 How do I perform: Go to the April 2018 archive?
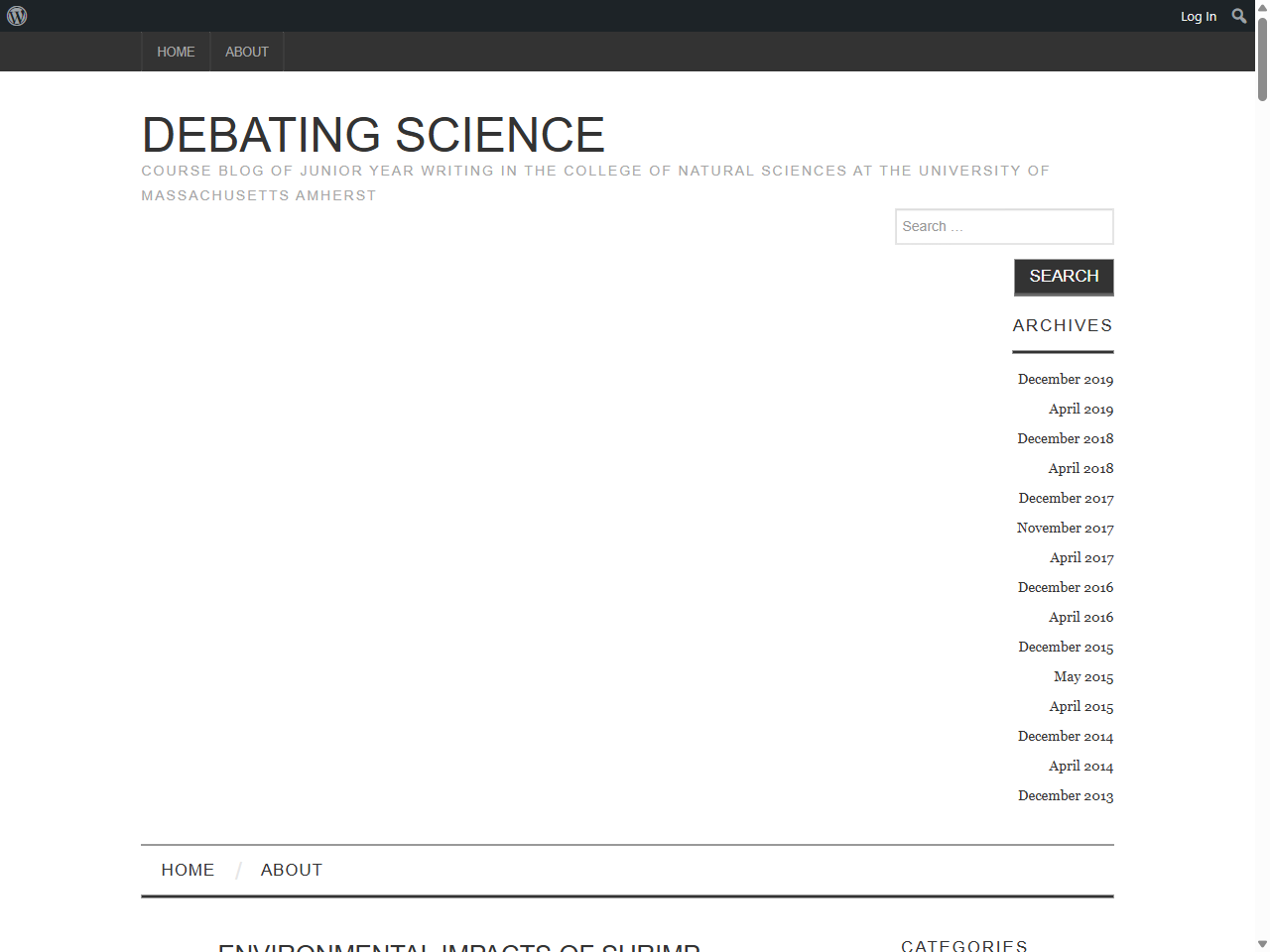coord(1080,468)
